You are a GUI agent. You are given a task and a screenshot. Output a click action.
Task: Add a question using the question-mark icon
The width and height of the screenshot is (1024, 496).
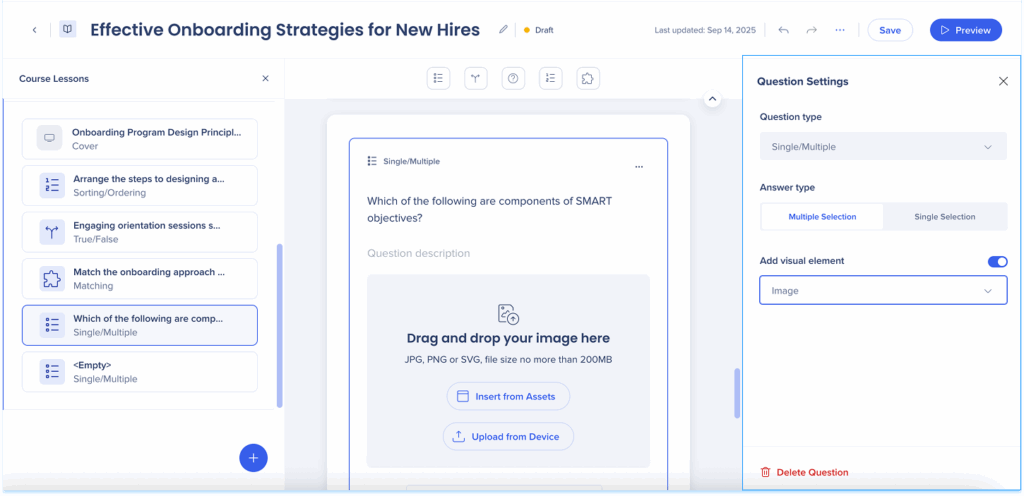(x=513, y=78)
